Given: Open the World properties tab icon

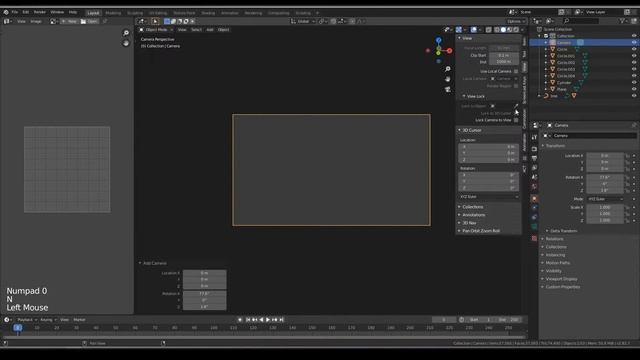Looking at the screenshot, I should pos(534,187).
